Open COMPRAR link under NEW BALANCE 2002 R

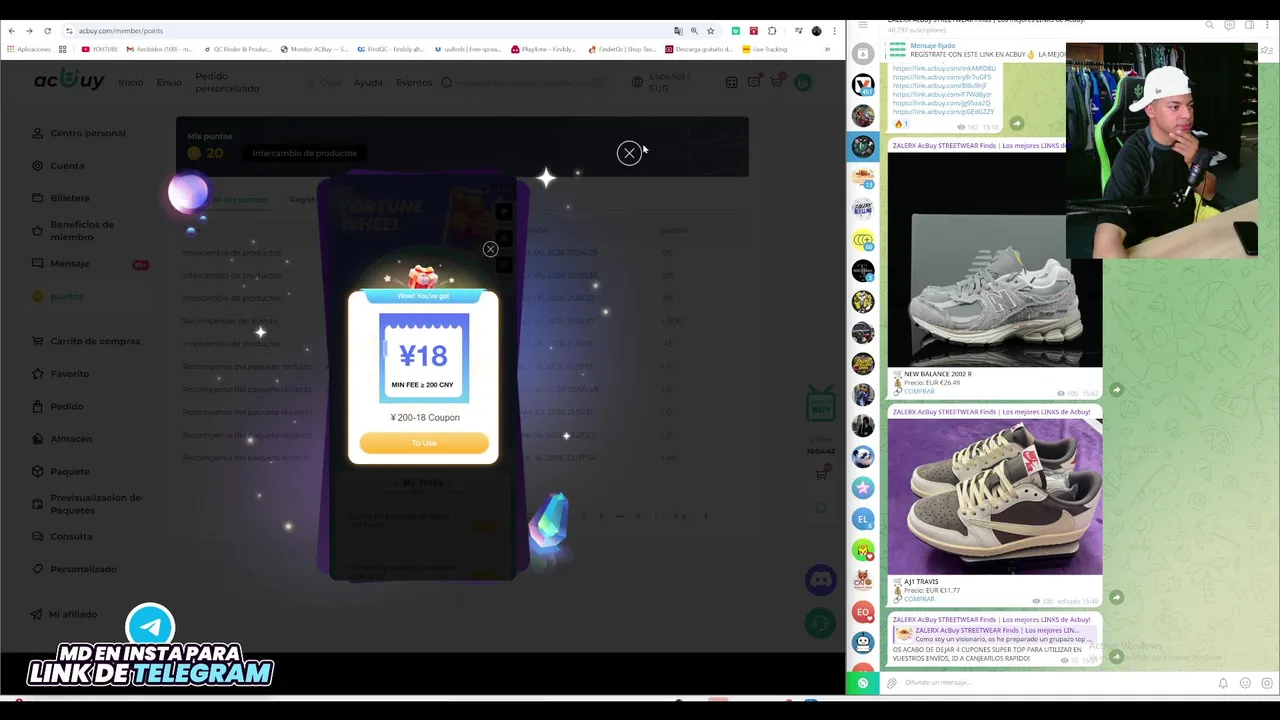(x=919, y=391)
